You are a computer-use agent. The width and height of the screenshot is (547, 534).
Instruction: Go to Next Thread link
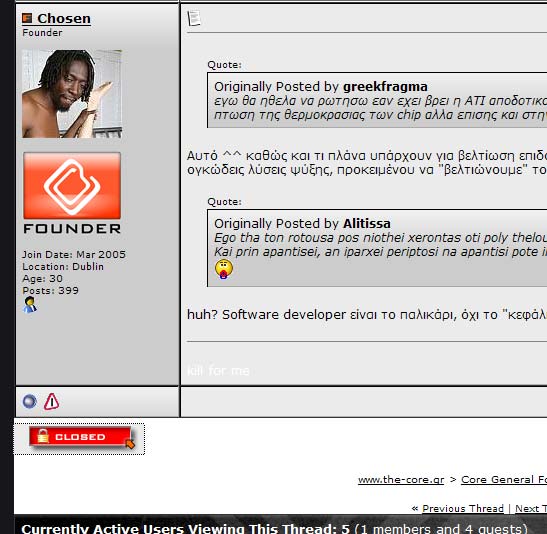531,509
